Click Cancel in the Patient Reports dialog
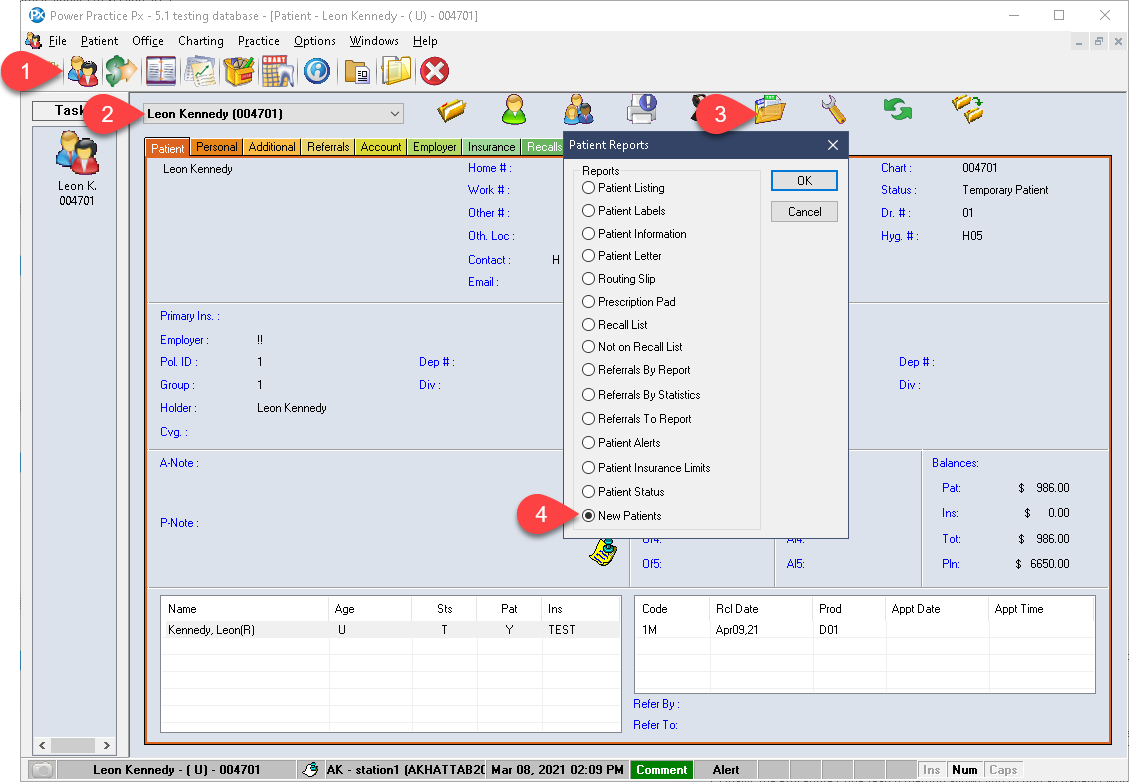This screenshot has height=782, width=1129. pos(804,212)
